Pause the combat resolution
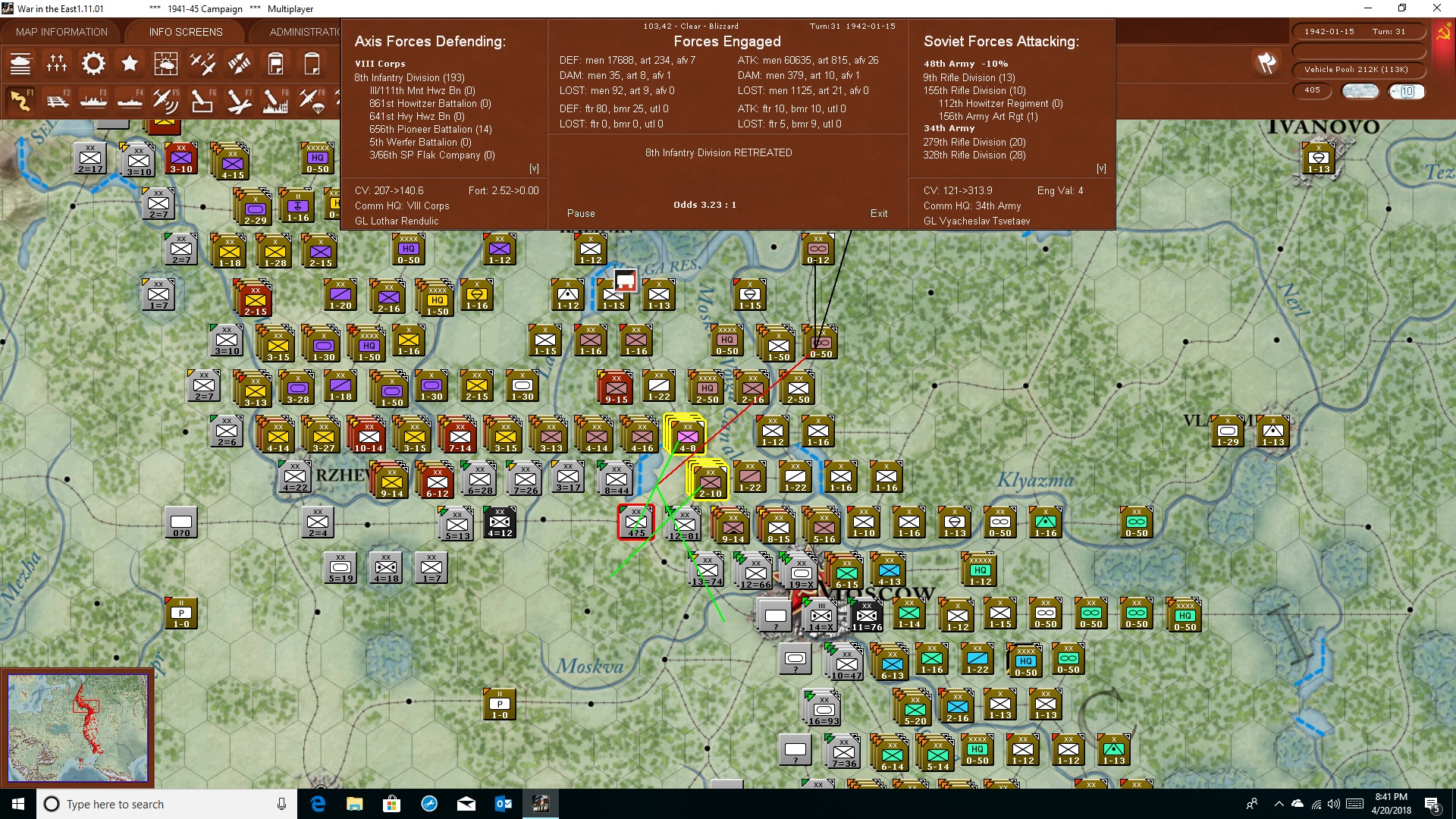The width and height of the screenshot is (1456, 819). tap(581, 214)
